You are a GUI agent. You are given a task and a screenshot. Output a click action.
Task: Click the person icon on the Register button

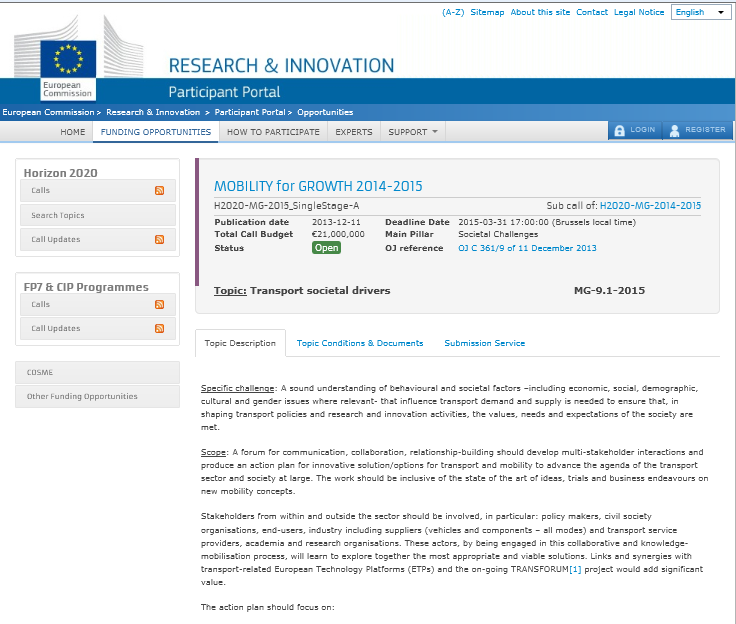pos(675,131)
